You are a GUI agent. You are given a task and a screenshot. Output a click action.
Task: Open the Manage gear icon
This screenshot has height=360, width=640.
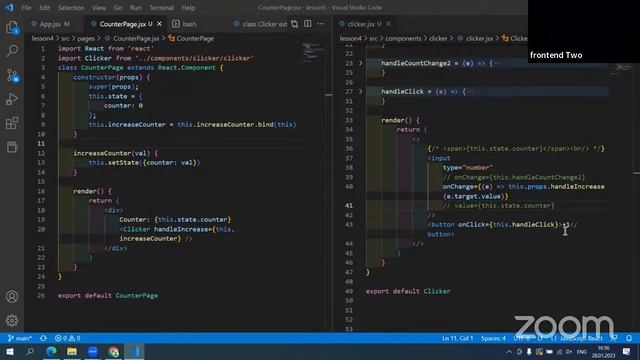click(12, 320)
